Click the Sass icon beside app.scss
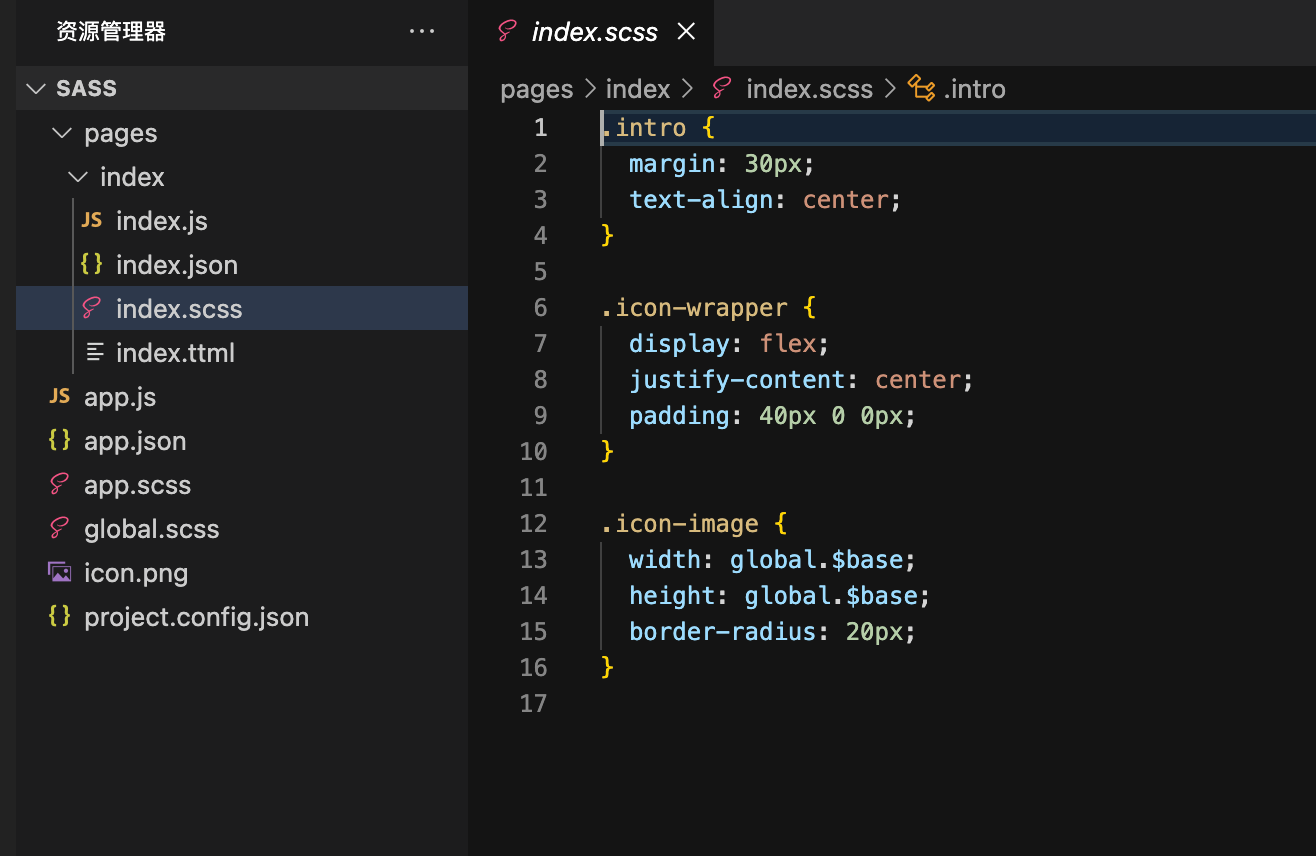This screenshot has width=1316, height=856. [60, 485]
